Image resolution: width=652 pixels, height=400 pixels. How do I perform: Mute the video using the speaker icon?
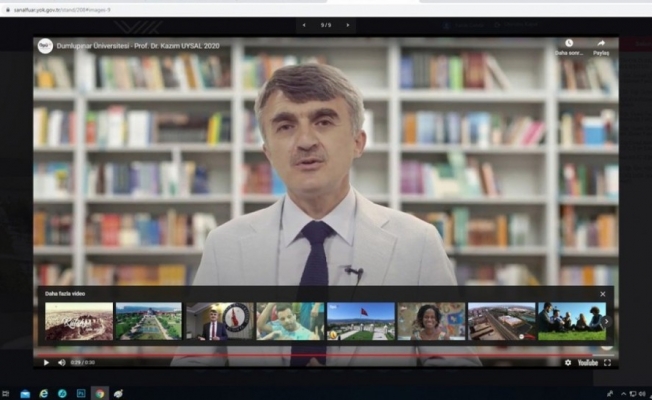coord(61,362)
